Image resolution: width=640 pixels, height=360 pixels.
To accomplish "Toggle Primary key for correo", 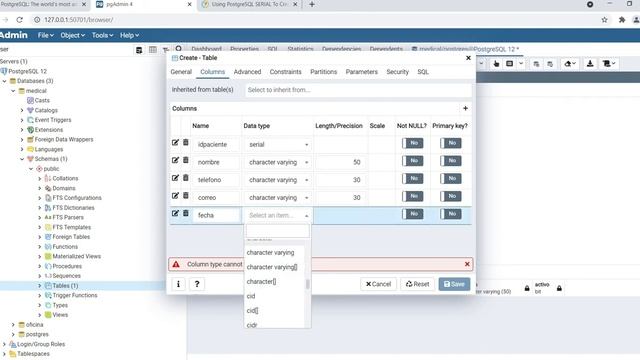I will (x=451, y=196).
